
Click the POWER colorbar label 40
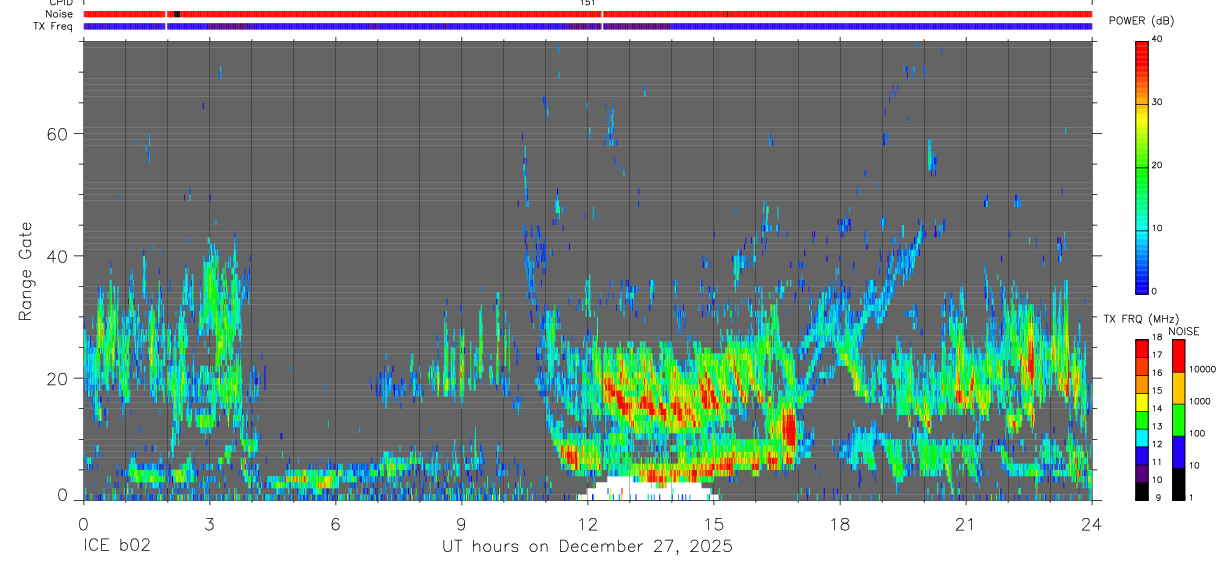pos(1159,39)
